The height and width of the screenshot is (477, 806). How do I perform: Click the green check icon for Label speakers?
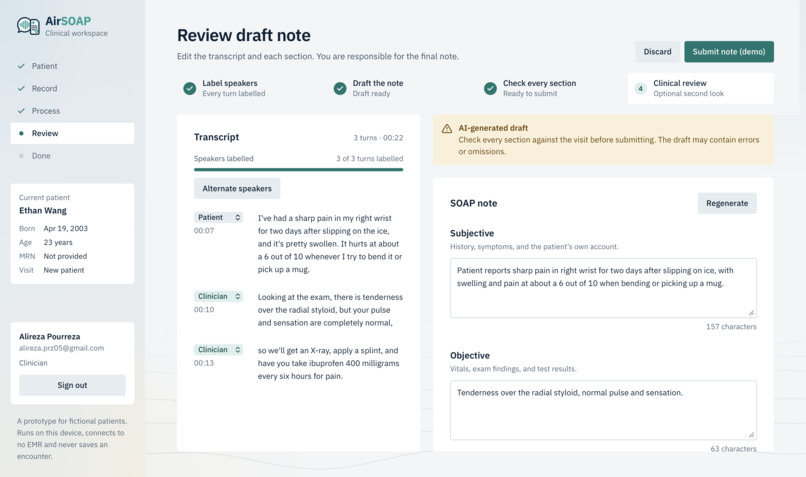coord(190,88)
